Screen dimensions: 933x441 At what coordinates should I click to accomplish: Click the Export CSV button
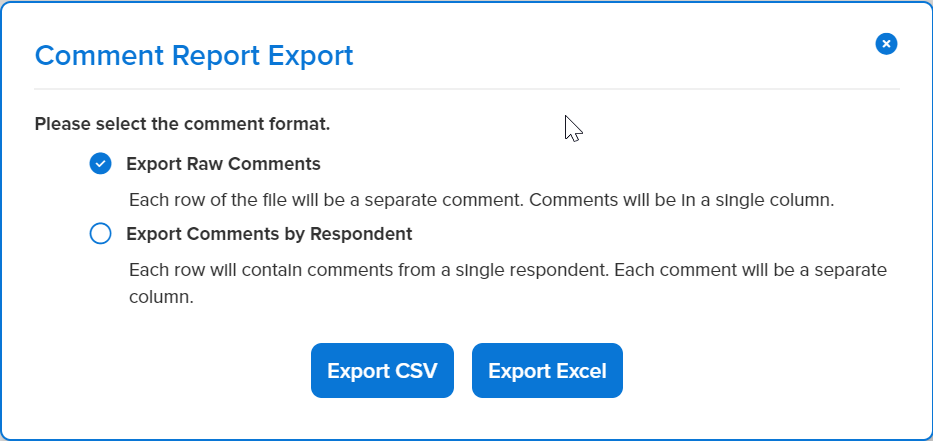pos(382,371)
